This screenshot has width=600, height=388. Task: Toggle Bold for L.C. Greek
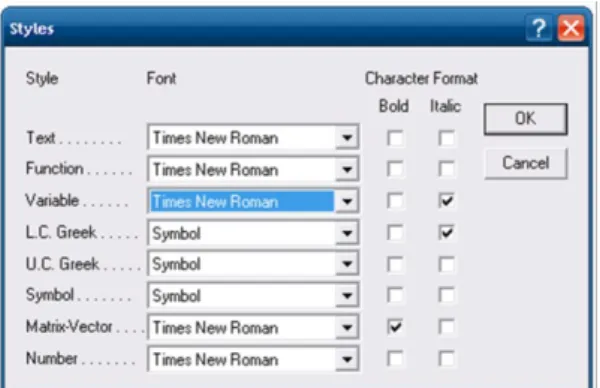[x=395, y=233]
